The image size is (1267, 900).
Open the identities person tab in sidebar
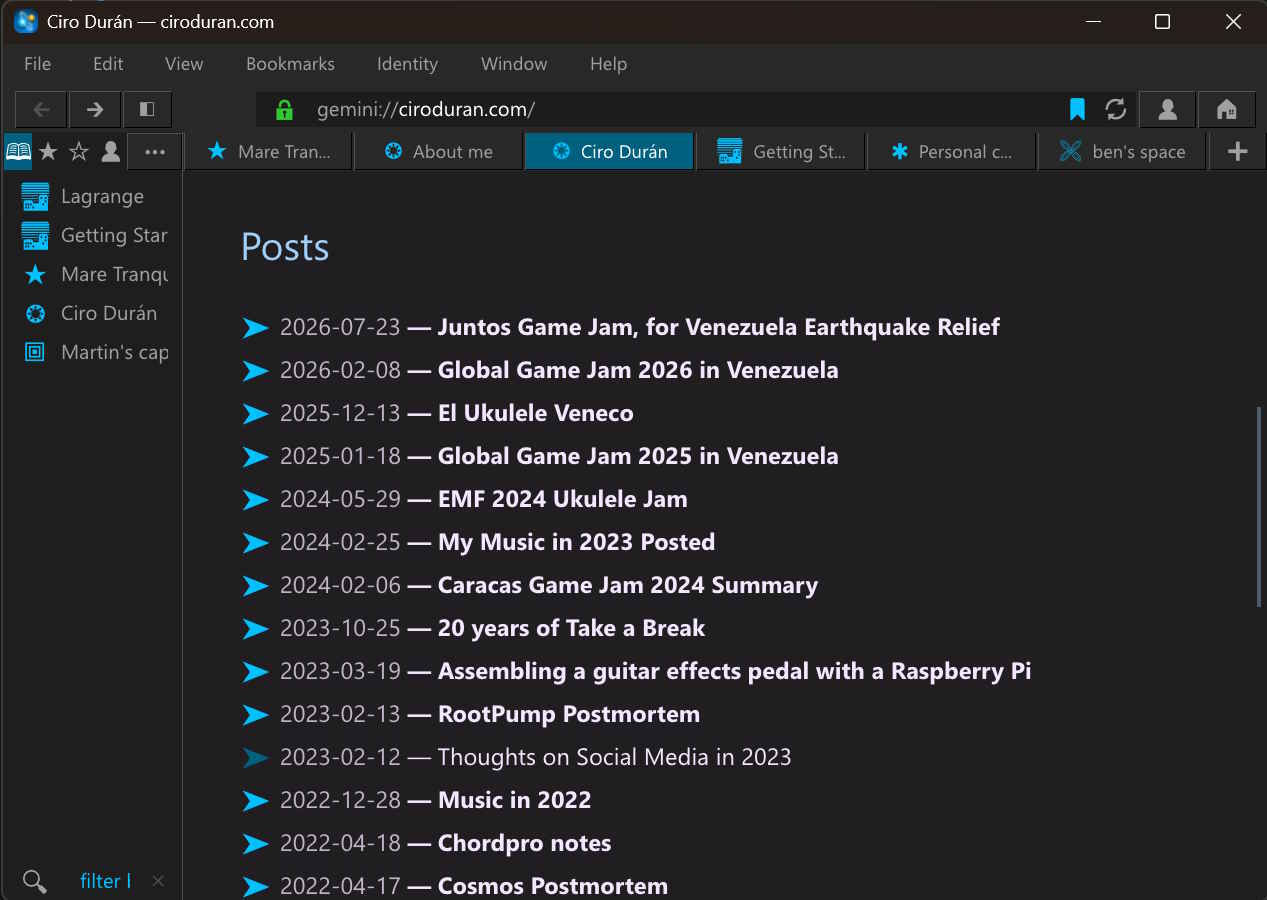pyautogui.click(x=111, y=152)
